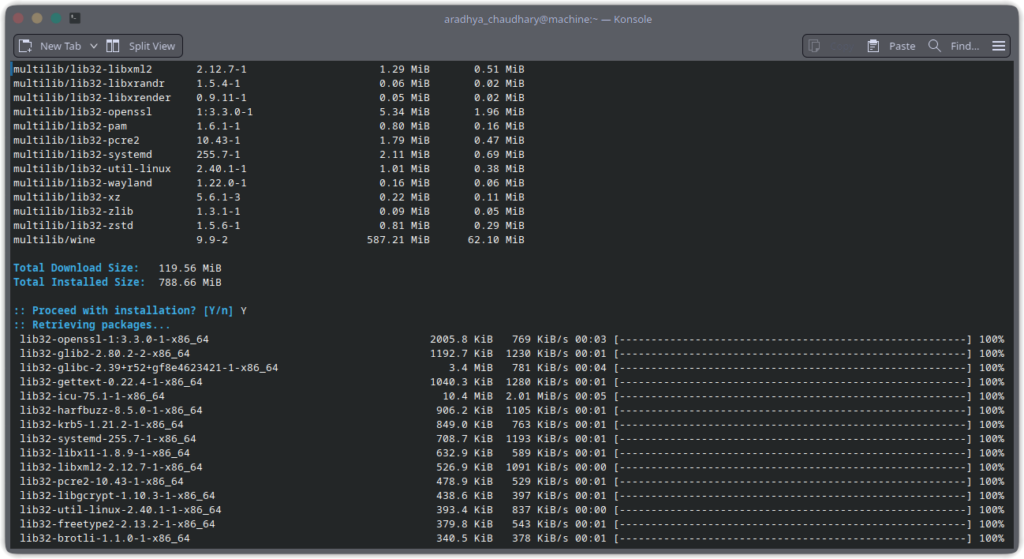The width and height of the screenshot is (1024, 559).
Task: Click the Retrieving packages... line
Action: click(91, 325)
